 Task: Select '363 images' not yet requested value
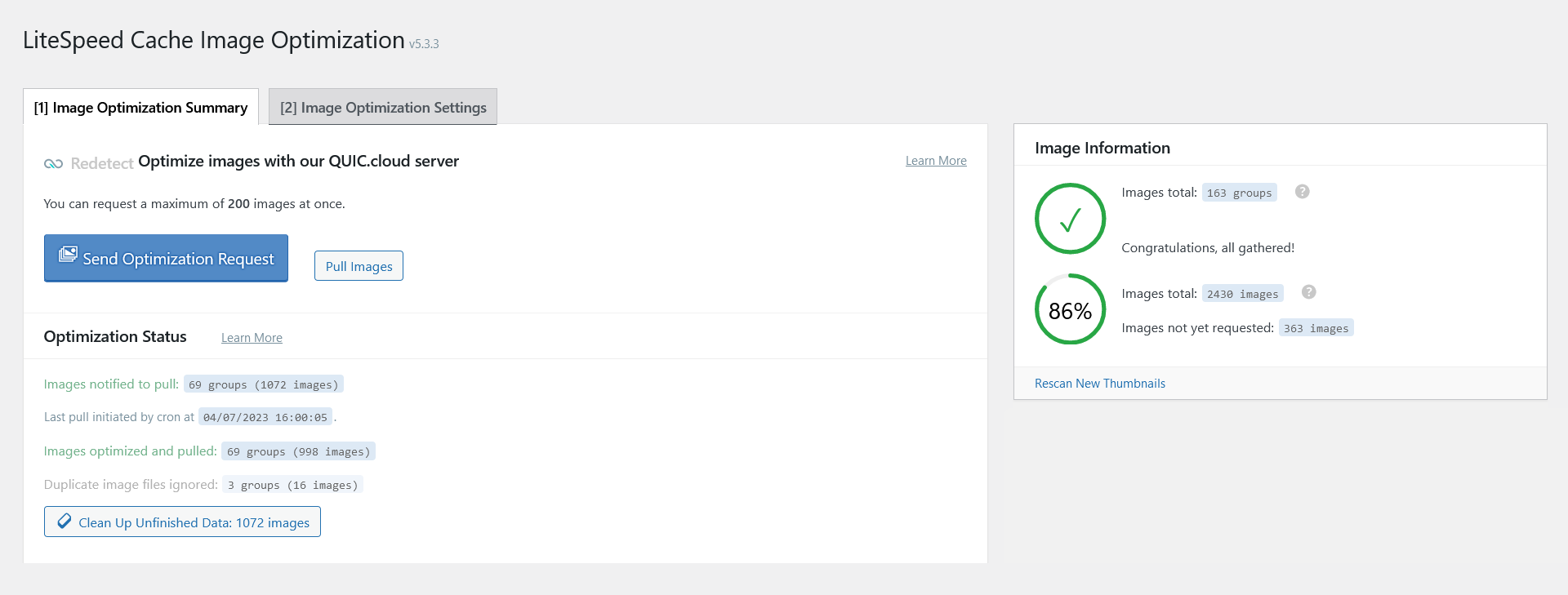pos(1316,328)
